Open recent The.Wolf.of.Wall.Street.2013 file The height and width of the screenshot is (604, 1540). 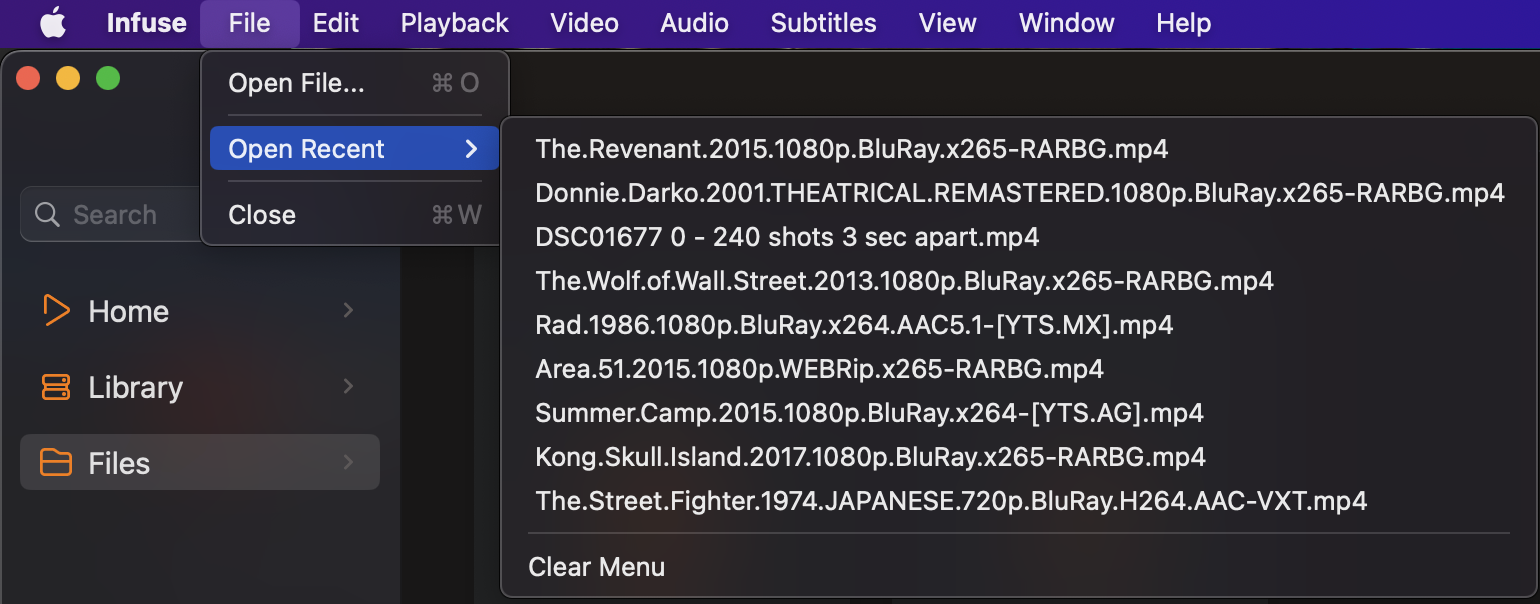1019,281
